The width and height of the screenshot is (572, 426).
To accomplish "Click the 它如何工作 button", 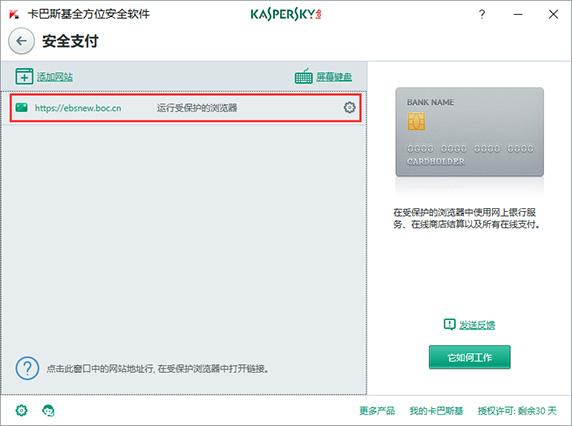I will 469,357.
